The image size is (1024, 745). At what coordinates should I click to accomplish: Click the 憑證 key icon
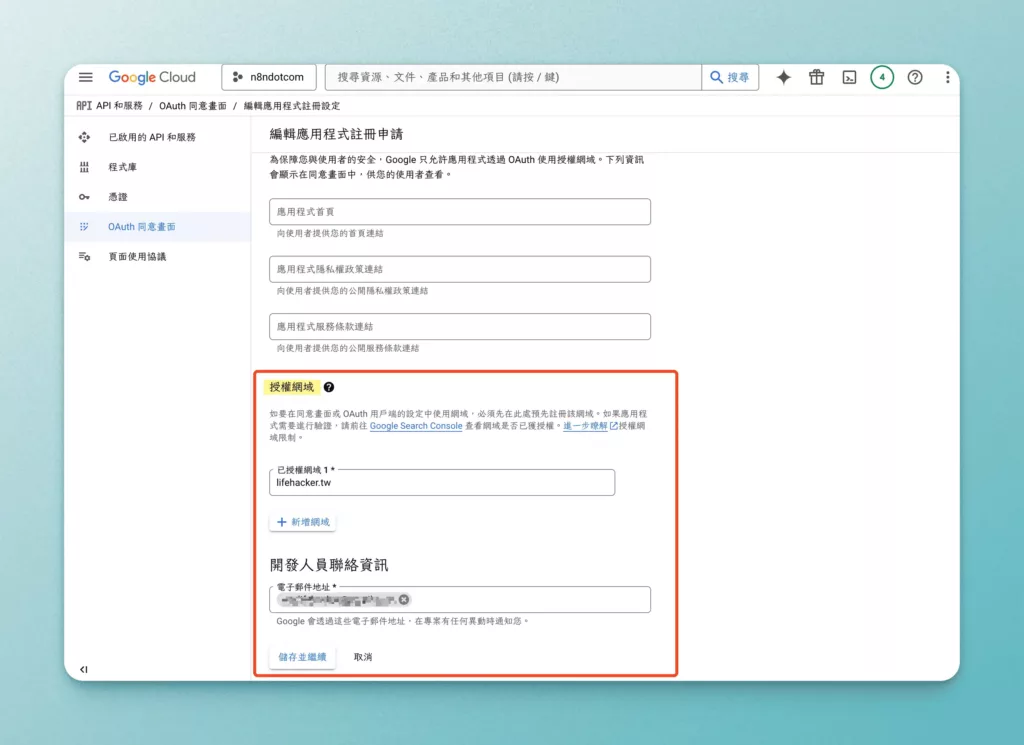(x=84, y=197)
